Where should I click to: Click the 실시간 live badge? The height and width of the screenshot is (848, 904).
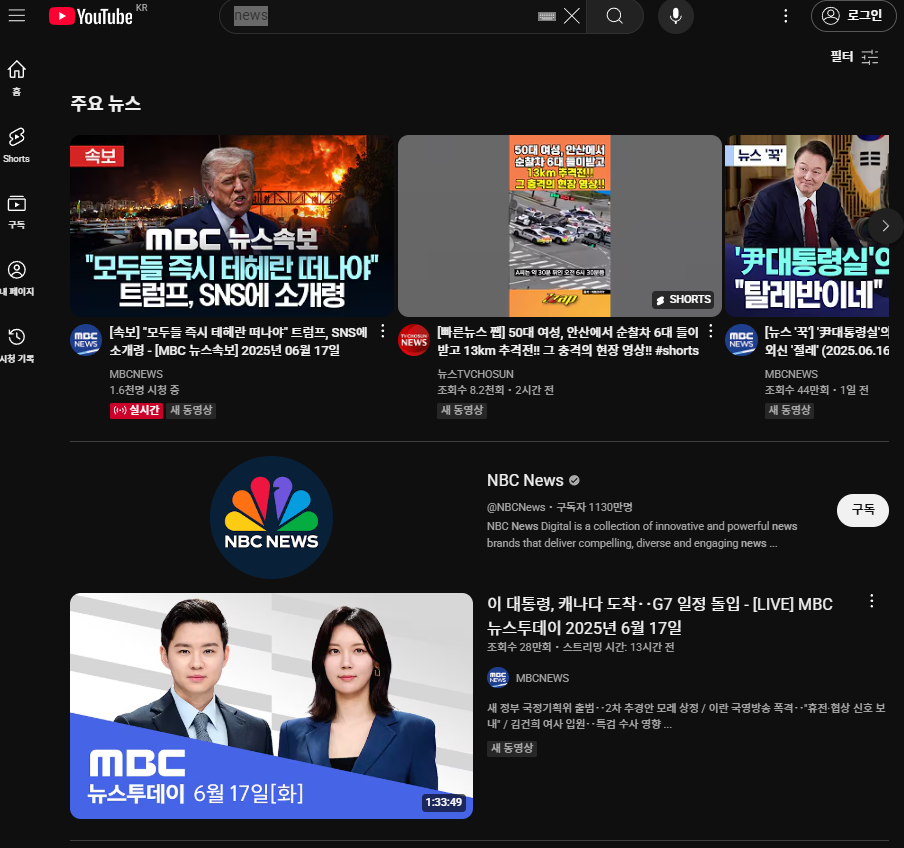(136, 410)
